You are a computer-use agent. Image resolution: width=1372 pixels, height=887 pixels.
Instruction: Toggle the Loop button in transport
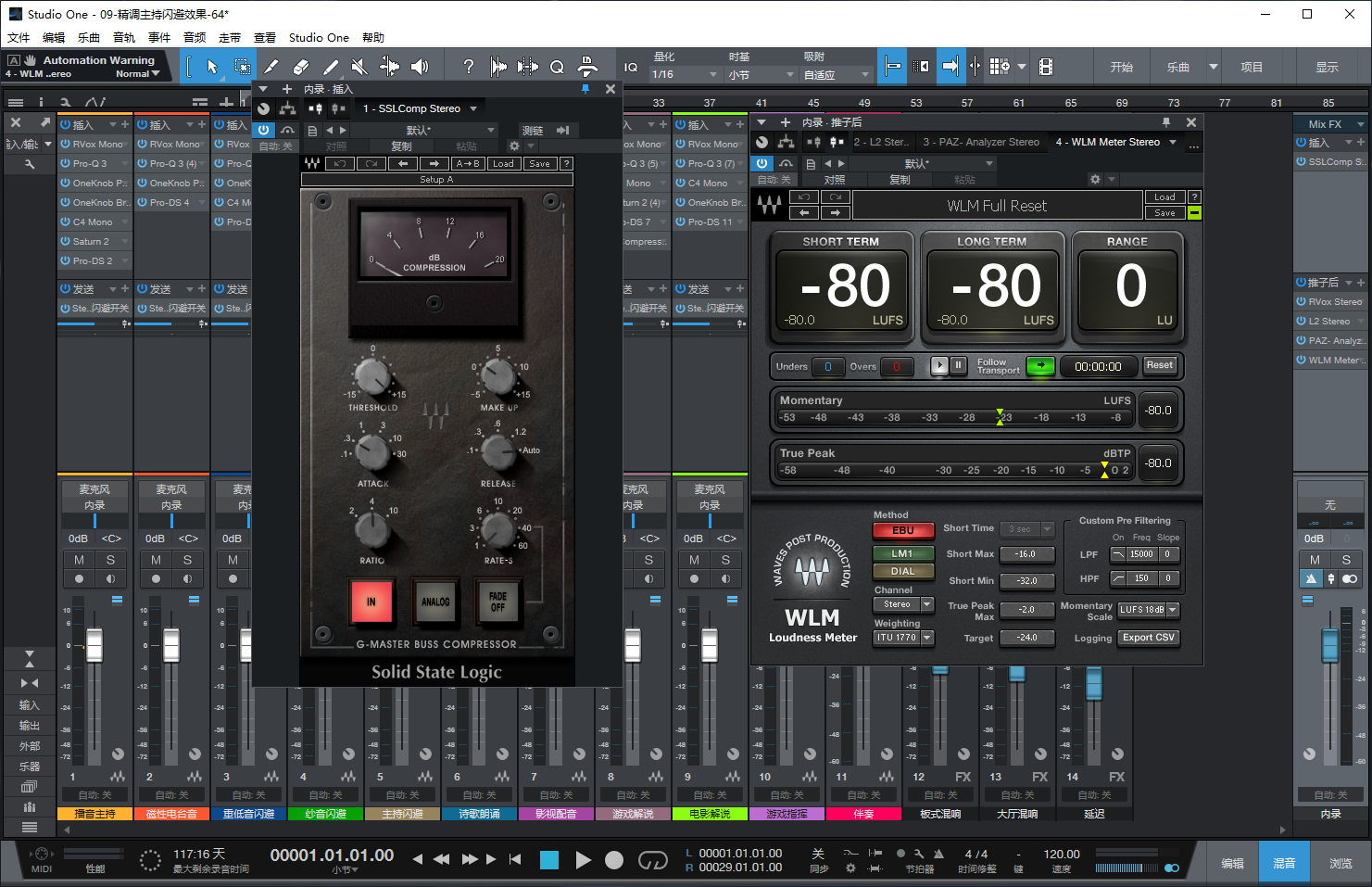click(652, 860)
